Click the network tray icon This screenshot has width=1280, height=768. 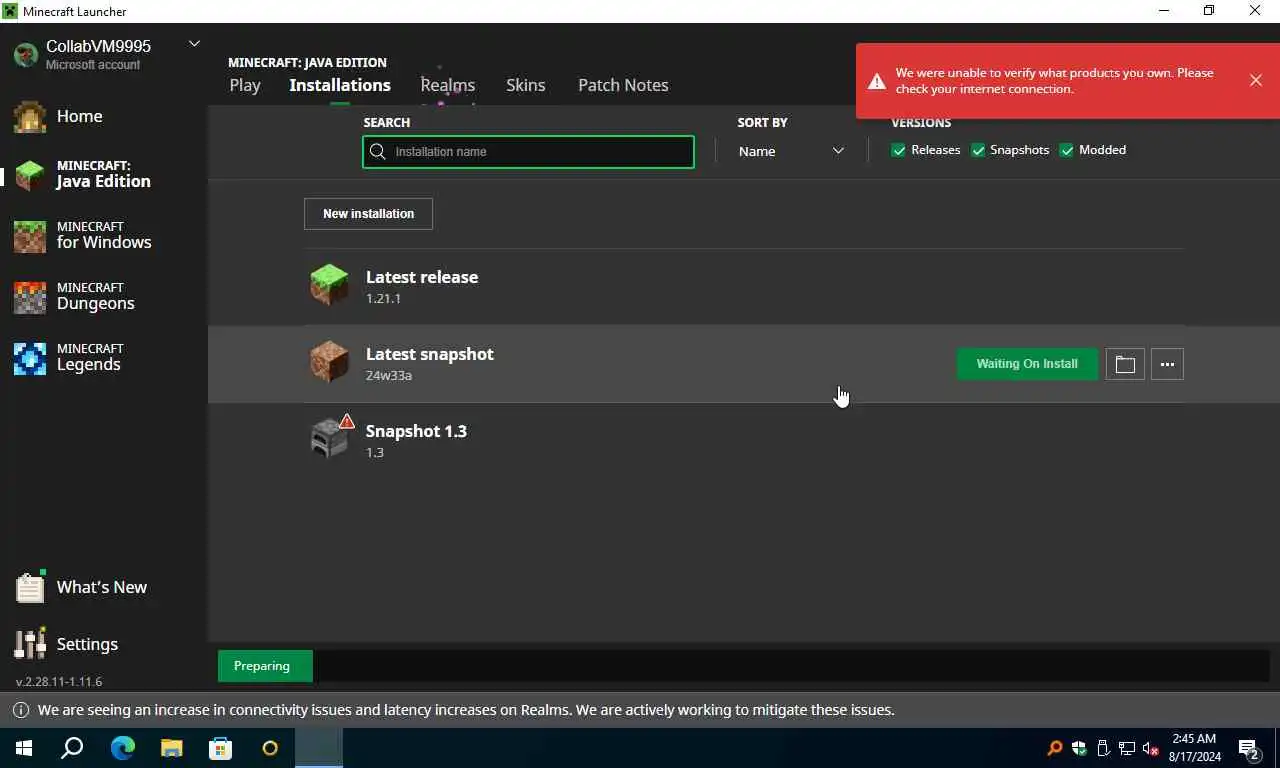tap(1127, 748)
